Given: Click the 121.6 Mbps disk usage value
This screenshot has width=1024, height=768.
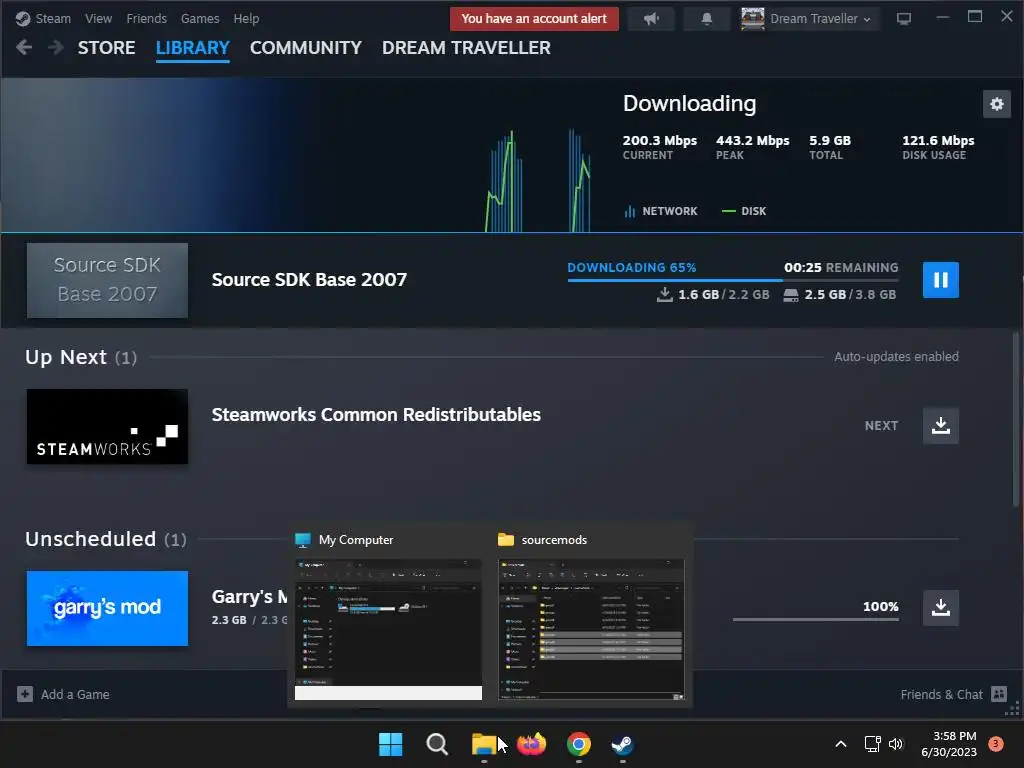Looking at the screenshot, I should (938, 140).
